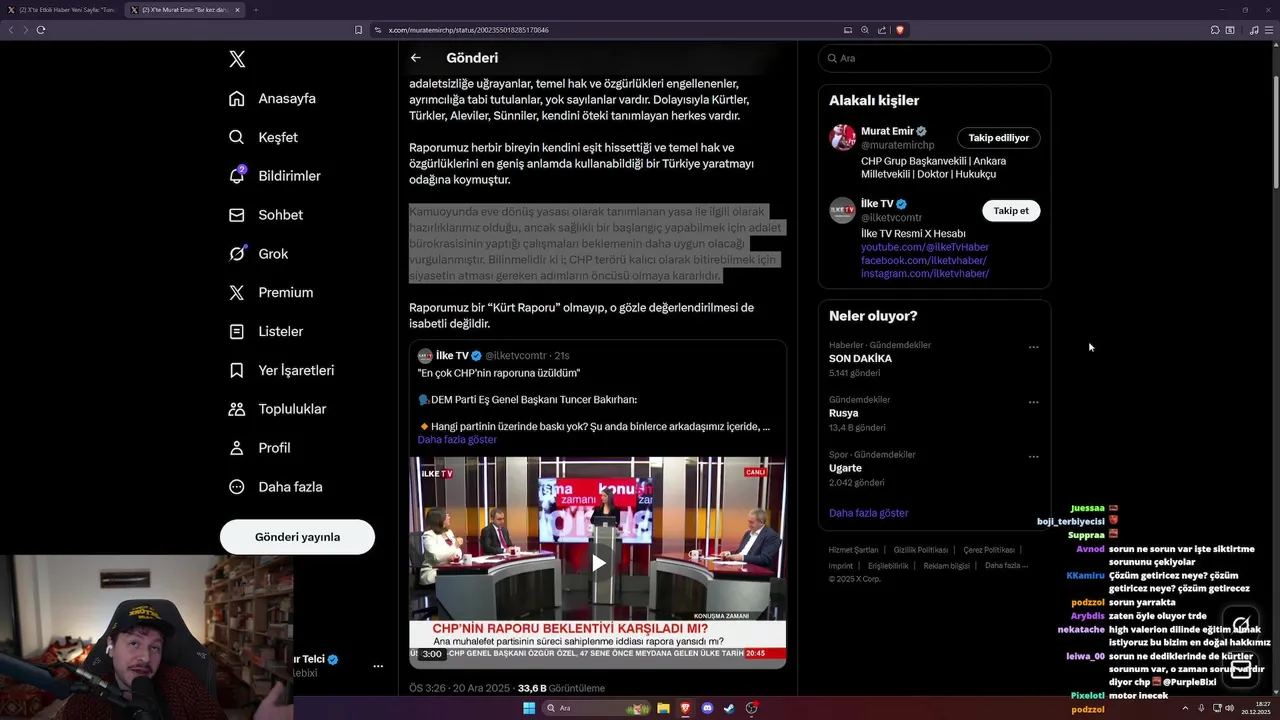Open more options for SON DAKİKA trend
This screenshot has width=1280, height=720.
point(1034,348)
